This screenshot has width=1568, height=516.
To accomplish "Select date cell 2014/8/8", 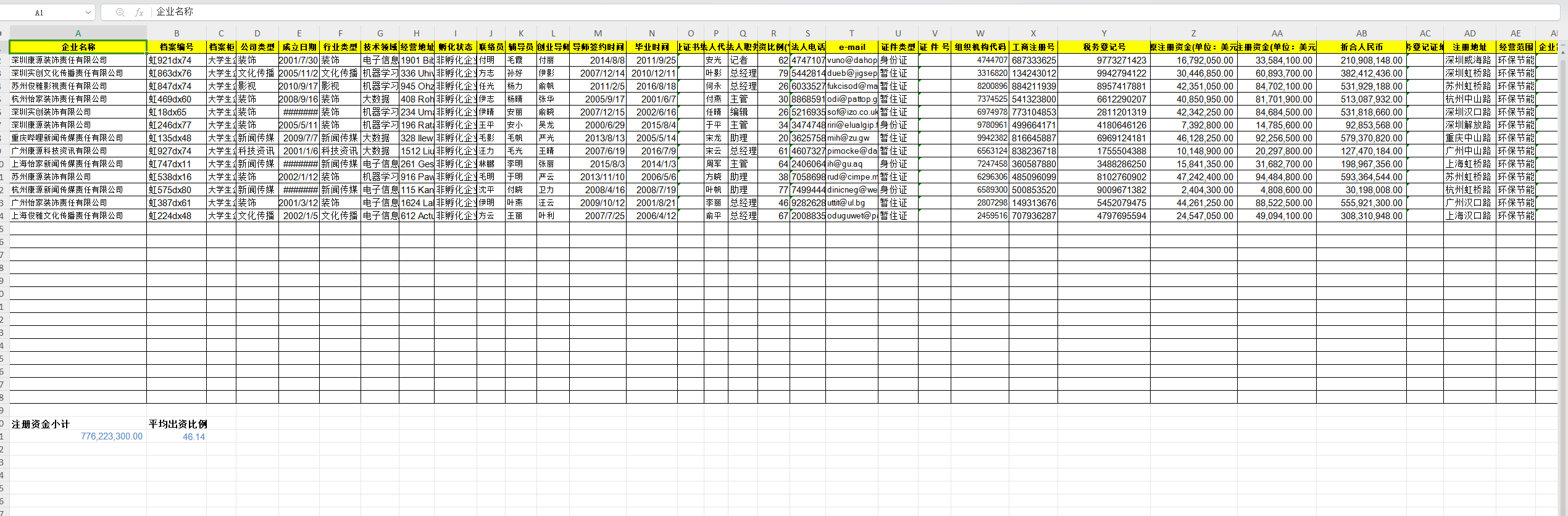I will [598, 60].
